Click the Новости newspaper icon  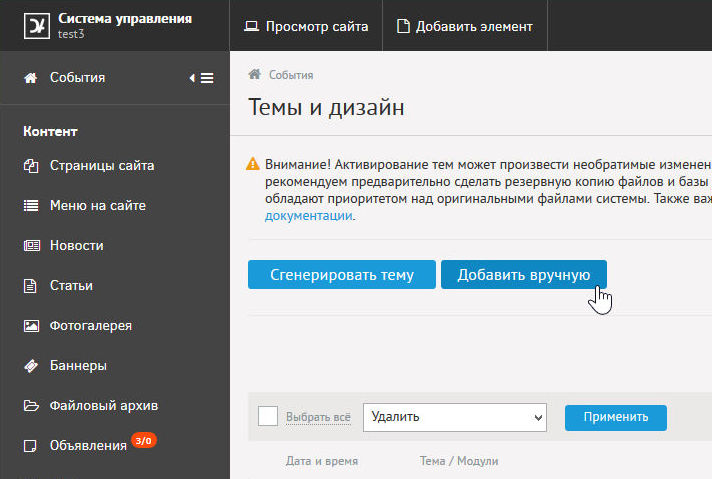pyautogui.click(x=30, y=246)
